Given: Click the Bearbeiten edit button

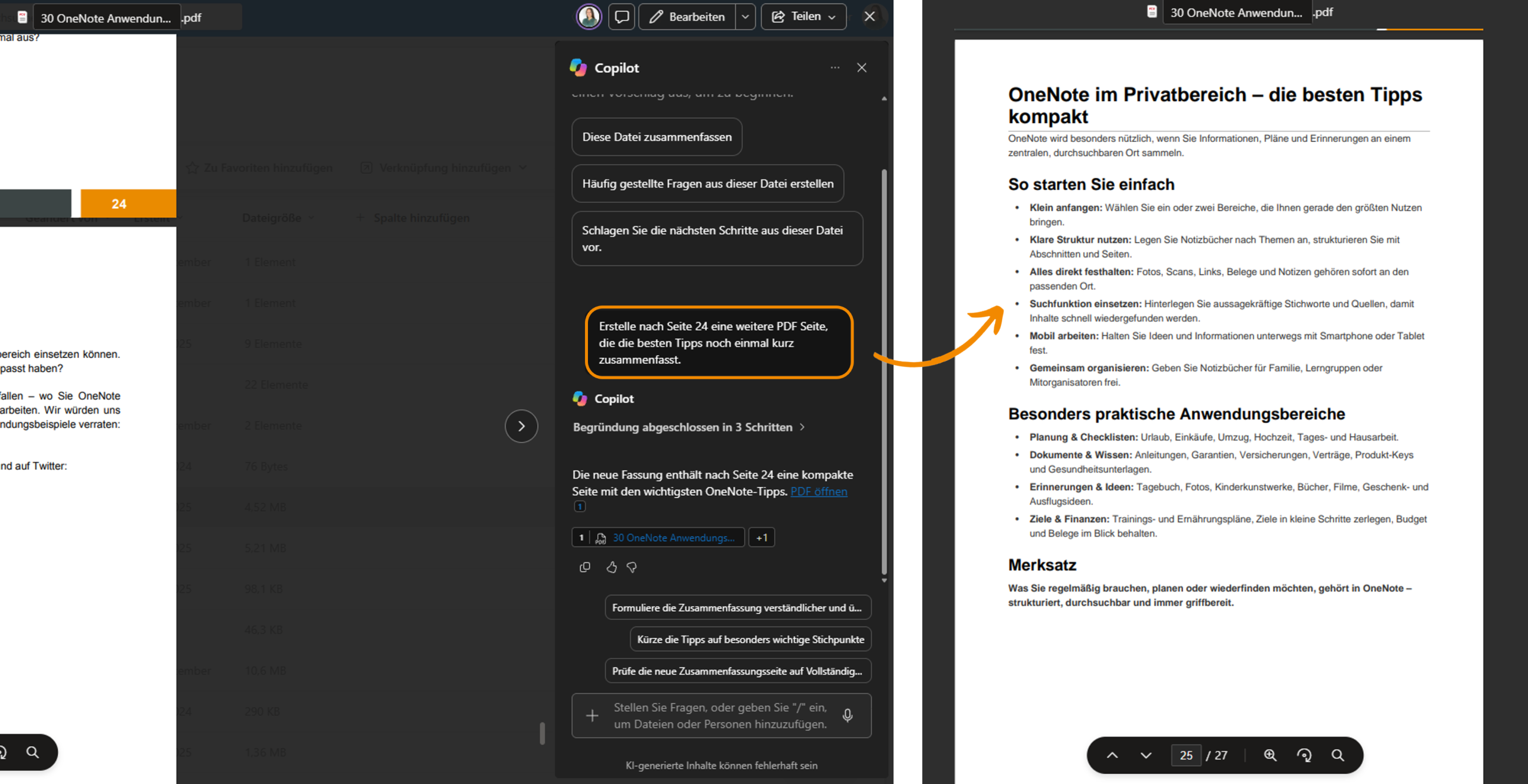Looking at the screenshot, I should [x=687, y=17].
